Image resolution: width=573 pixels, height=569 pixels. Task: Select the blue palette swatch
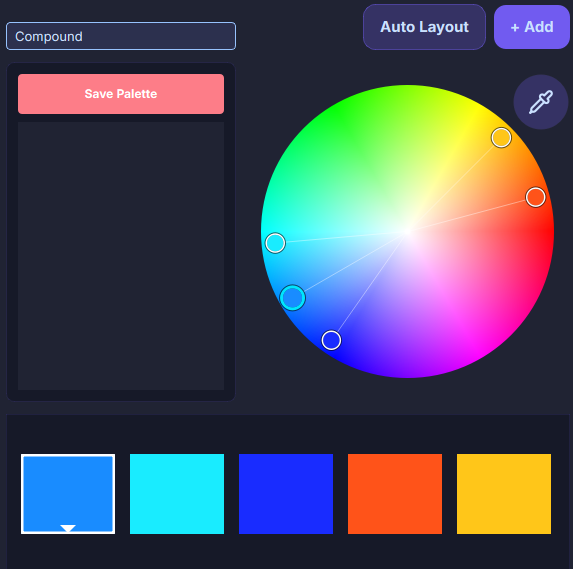pos(68,494)
